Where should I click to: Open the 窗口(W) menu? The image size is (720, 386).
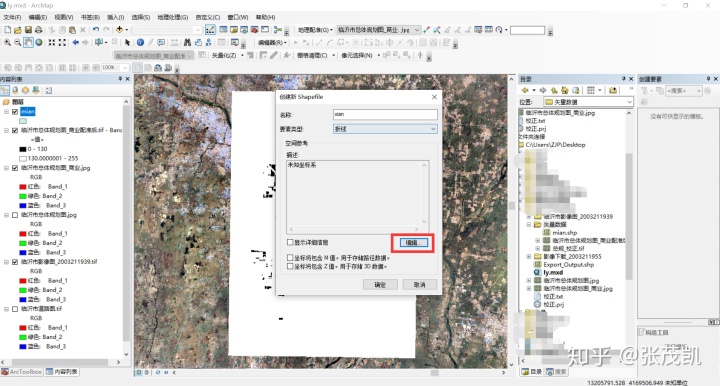point(238,17)
